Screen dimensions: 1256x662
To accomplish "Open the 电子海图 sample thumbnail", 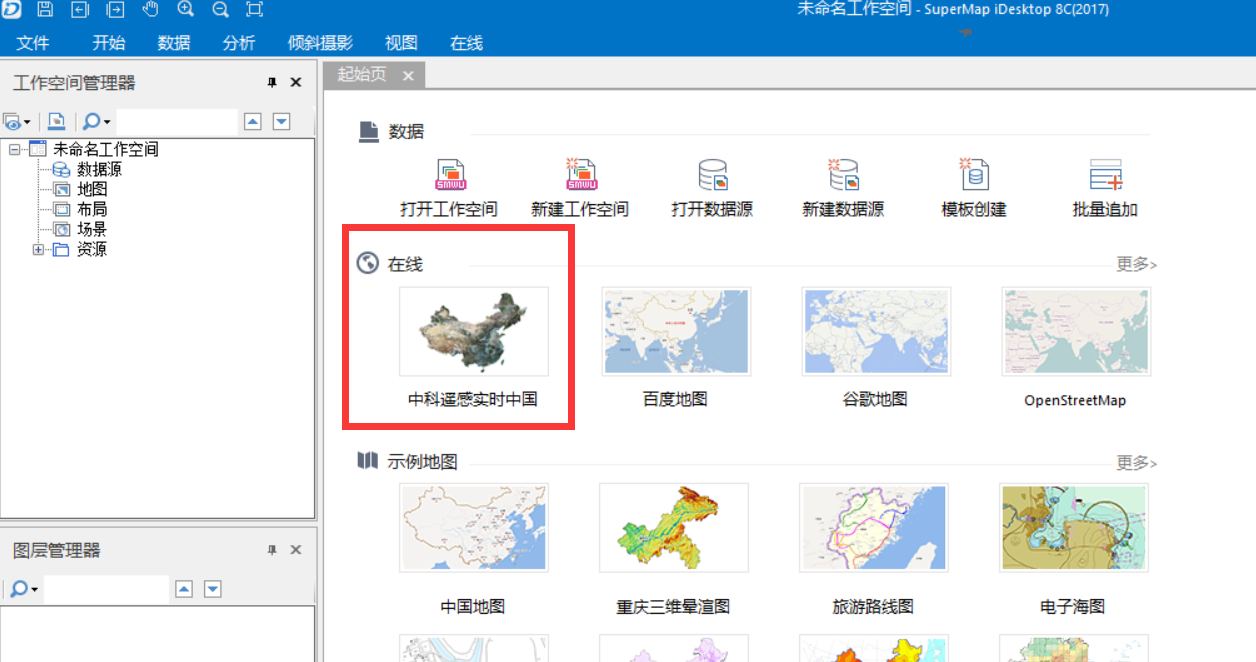I will [x=1074, y=528].
